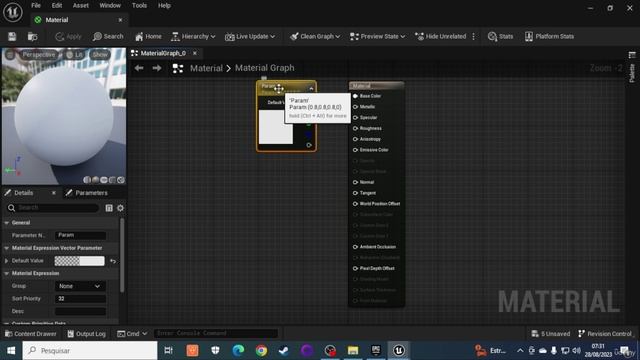
Task: Open the Window menu
Action: point(110,6)
